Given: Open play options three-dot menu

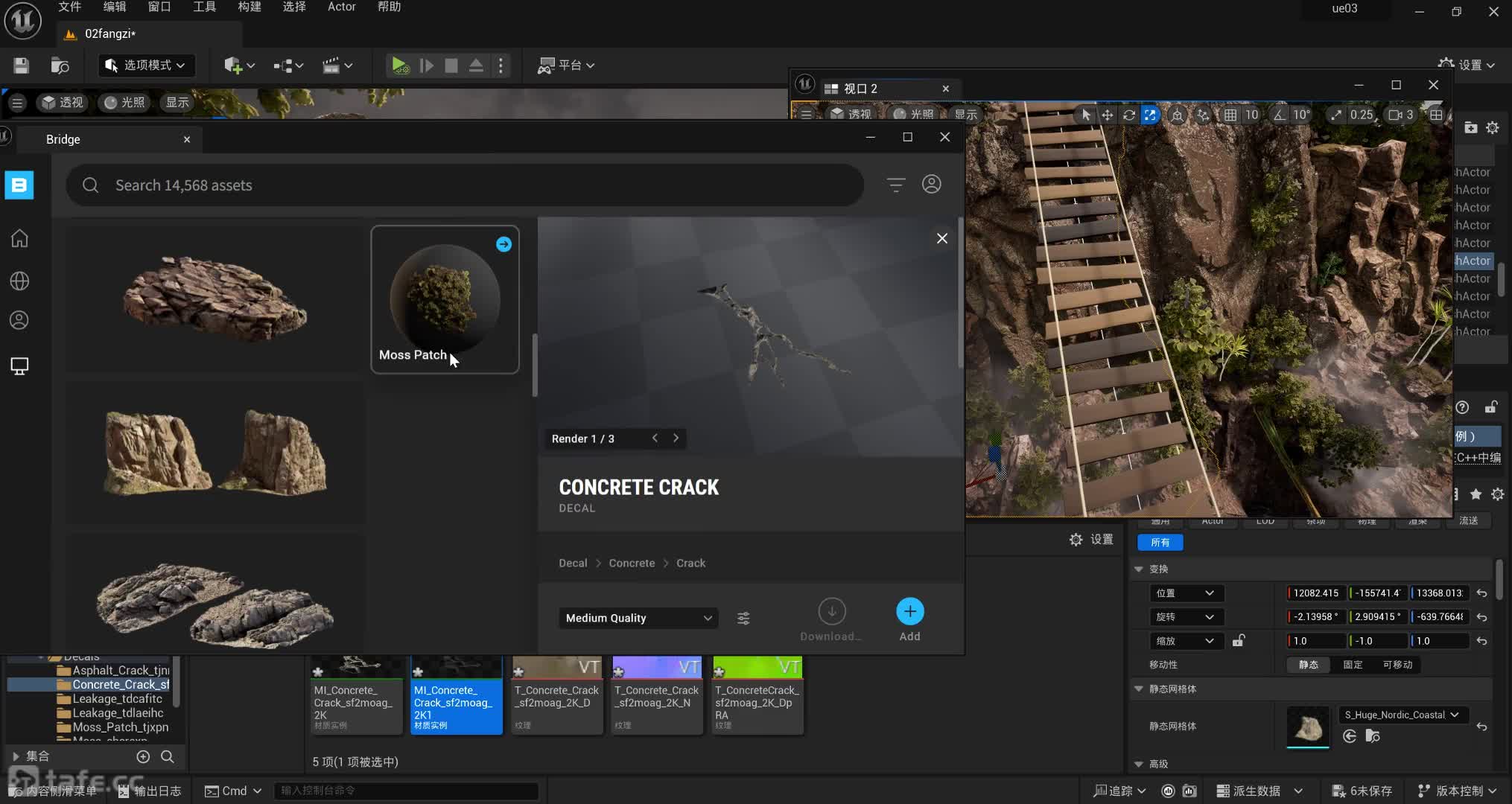Looking at the screenshot, I should pyautogui.click(x=501, y=66).
